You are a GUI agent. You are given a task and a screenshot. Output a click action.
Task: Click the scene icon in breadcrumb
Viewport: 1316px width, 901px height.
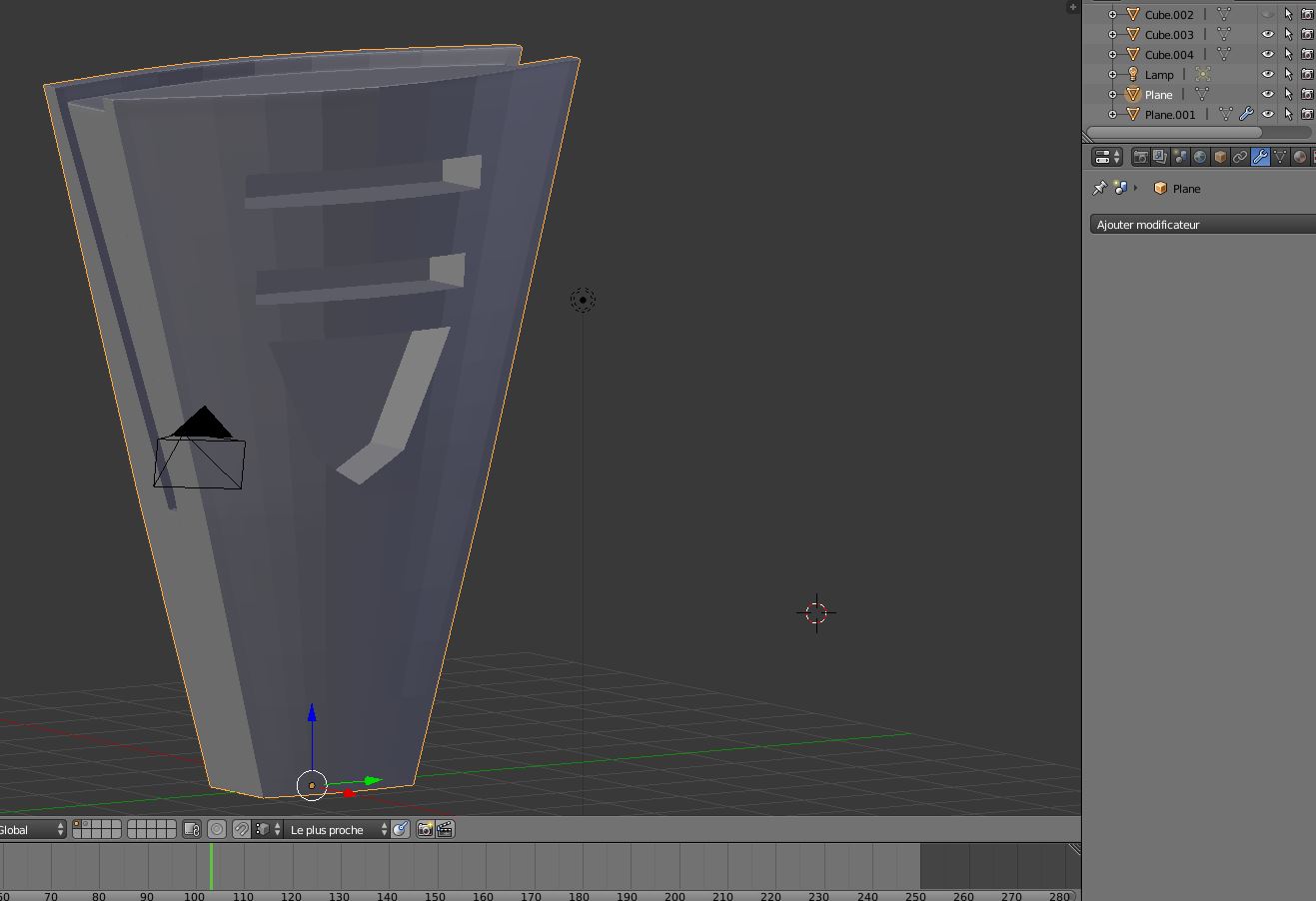1120,188
